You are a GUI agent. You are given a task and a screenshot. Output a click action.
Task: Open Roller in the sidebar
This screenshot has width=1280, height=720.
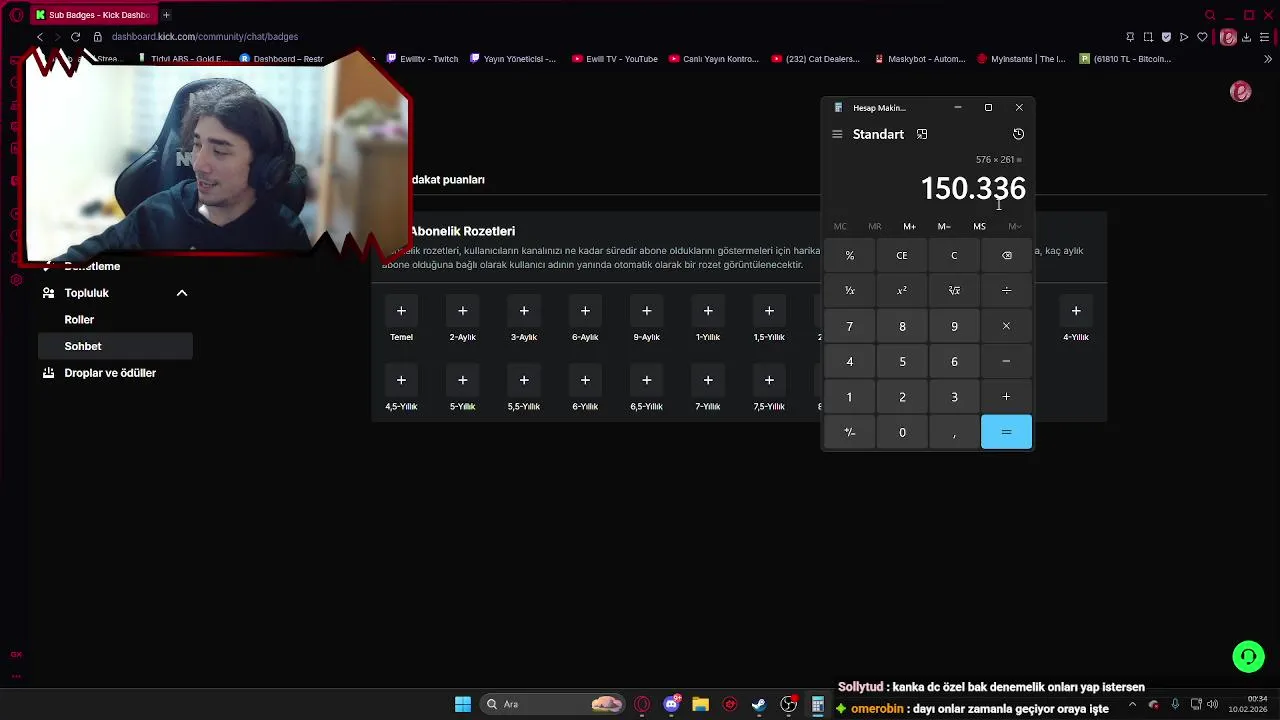(x=79, y=320)
